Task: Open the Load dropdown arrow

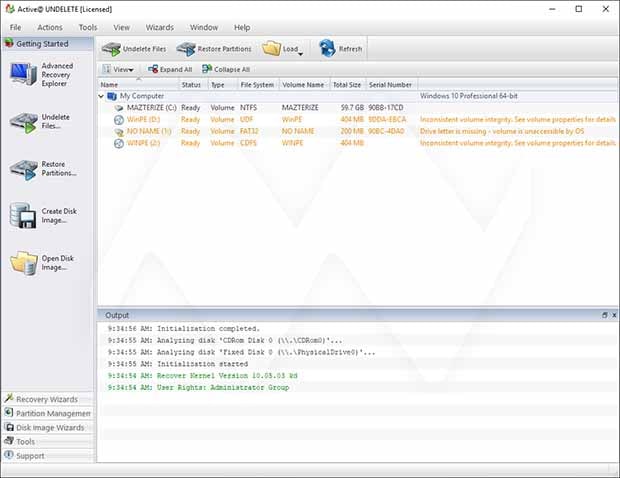Action: point(301,53)
